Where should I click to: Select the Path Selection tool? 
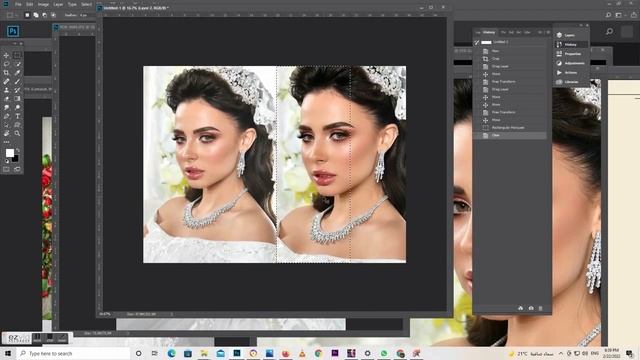(7, 125)
